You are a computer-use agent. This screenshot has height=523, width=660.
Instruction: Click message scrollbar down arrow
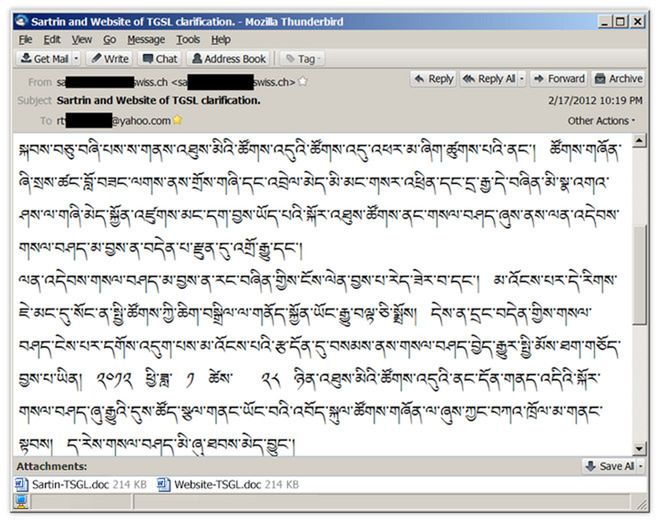(639, 449)
